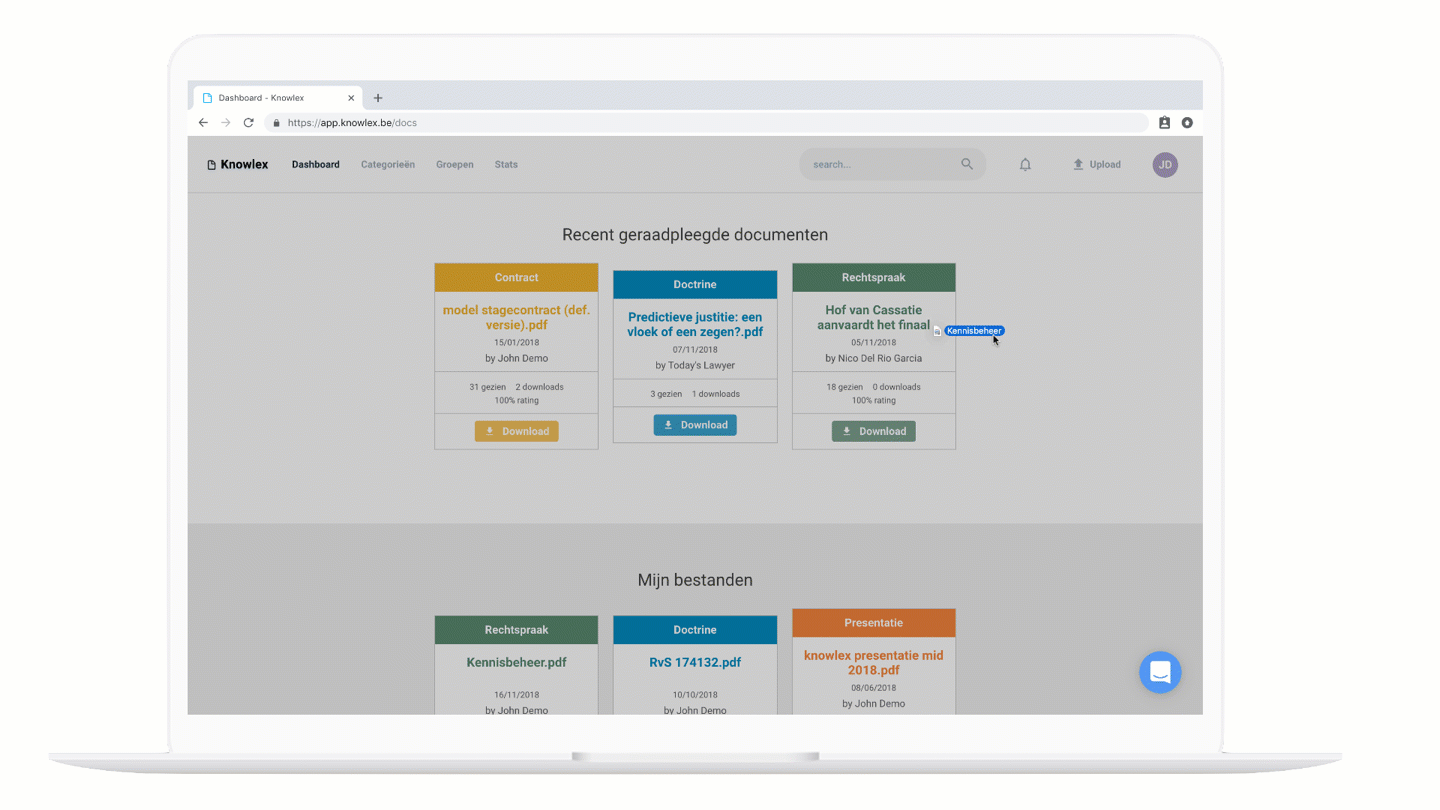Screen dimensions: 1440x810
Task: Open RvS 174132.pdf
Action: coord(695,662)
